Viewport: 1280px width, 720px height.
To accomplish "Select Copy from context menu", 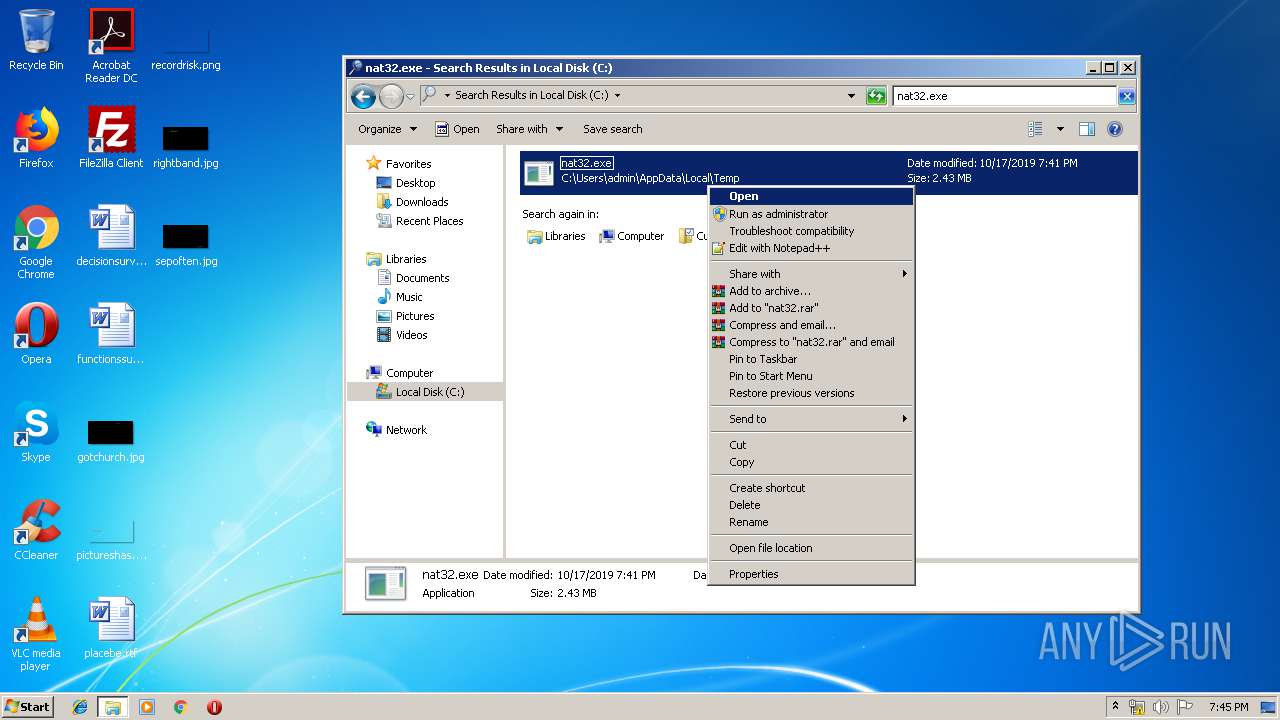I will 811,462.
